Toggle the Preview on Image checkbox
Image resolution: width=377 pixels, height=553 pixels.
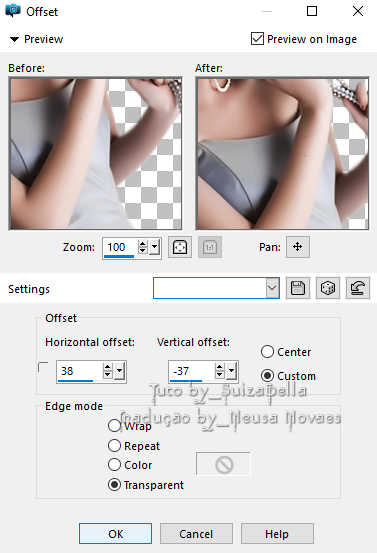257,38
